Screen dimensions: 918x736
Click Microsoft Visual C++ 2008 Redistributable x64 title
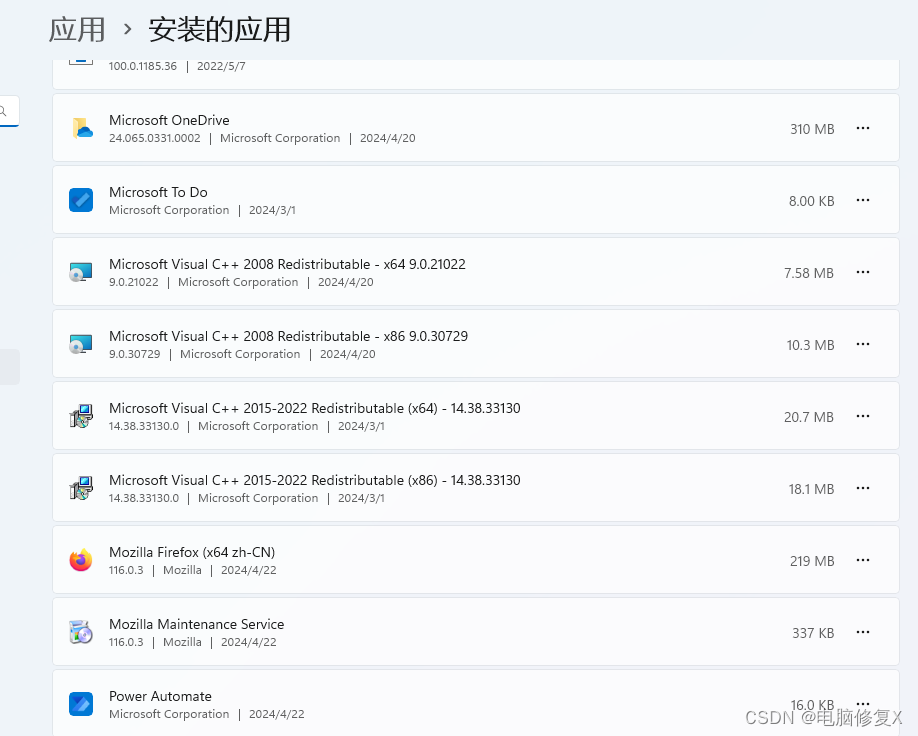pos(287,264)
